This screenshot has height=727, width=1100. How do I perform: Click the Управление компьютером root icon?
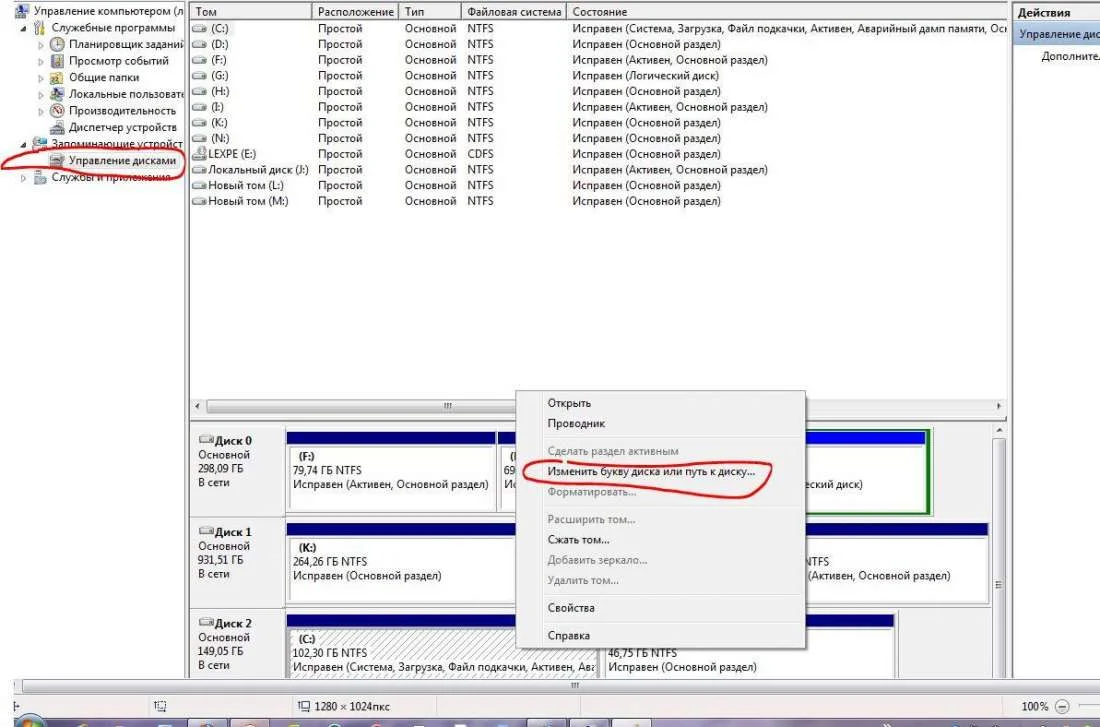click(x=22, y=11)
